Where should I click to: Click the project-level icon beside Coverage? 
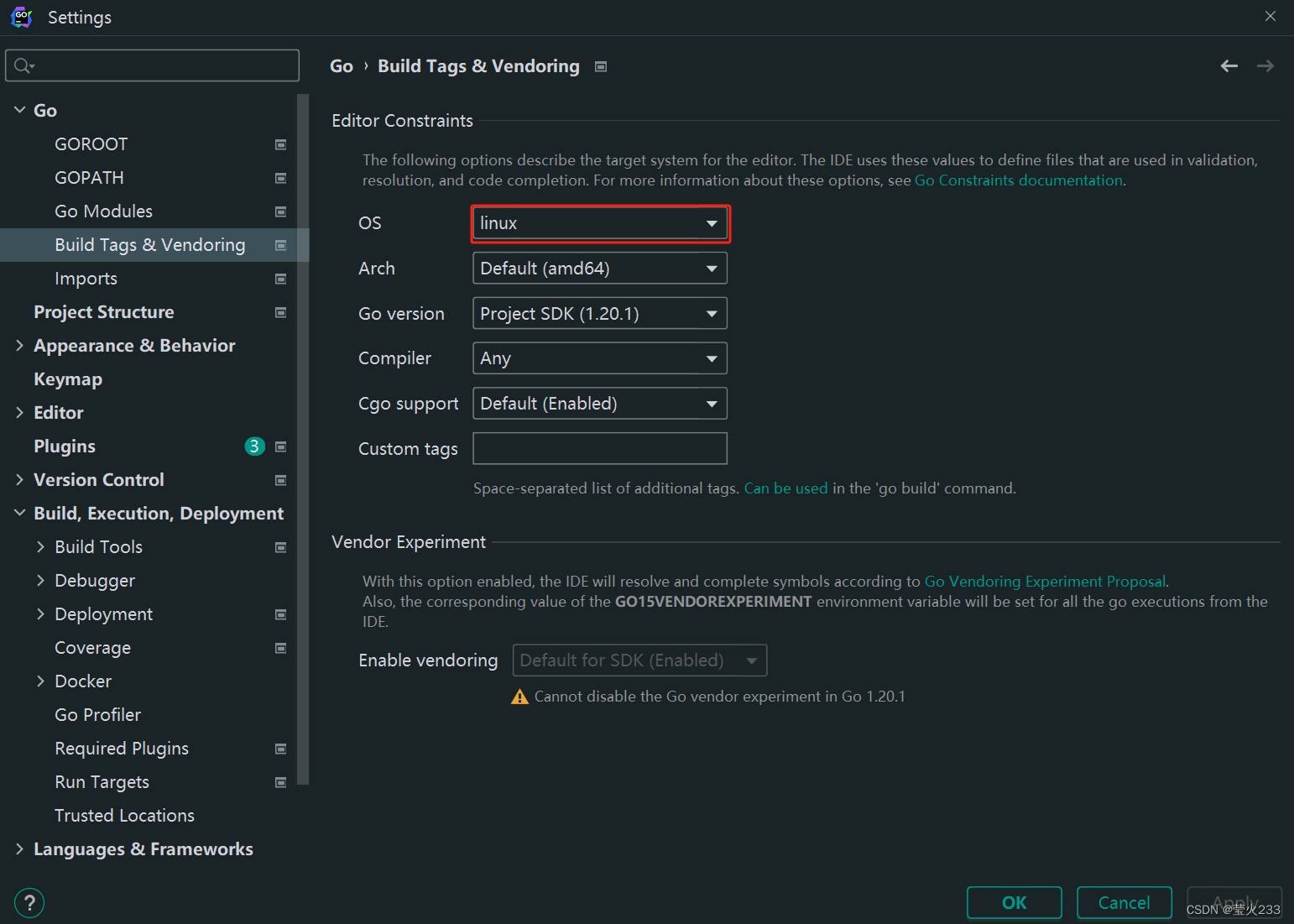point(281,648)
